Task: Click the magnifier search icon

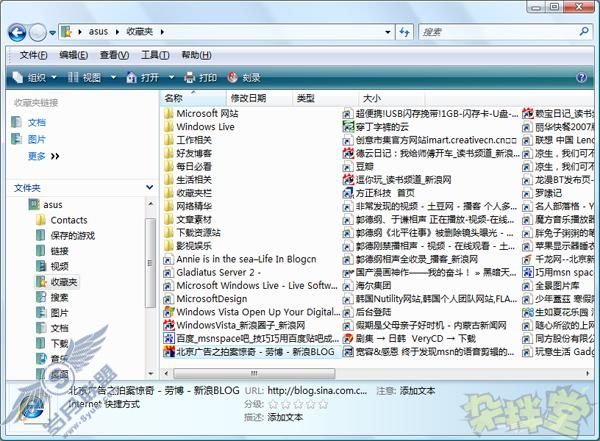Action: [x=584, y=31]
